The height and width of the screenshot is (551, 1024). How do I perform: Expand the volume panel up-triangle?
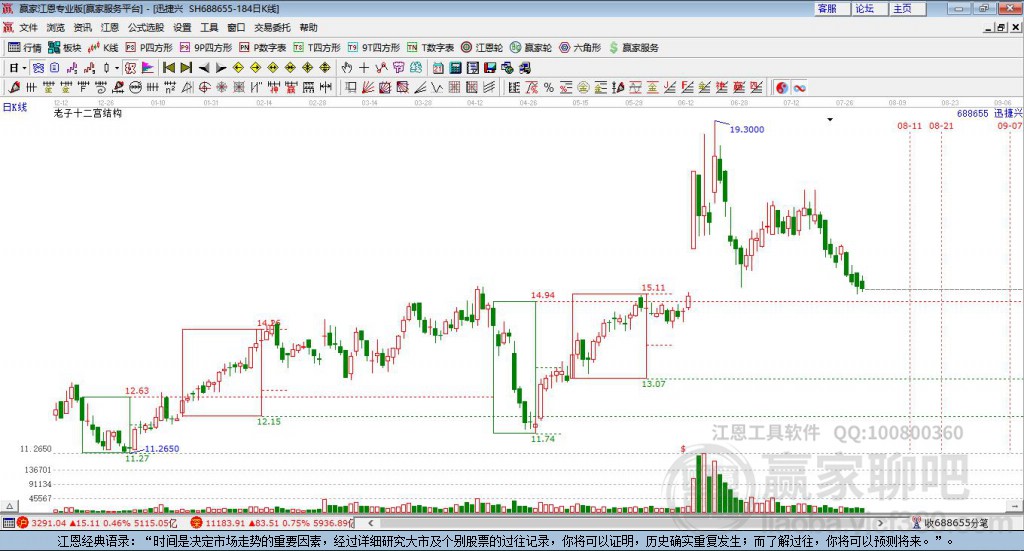(9, 506)
